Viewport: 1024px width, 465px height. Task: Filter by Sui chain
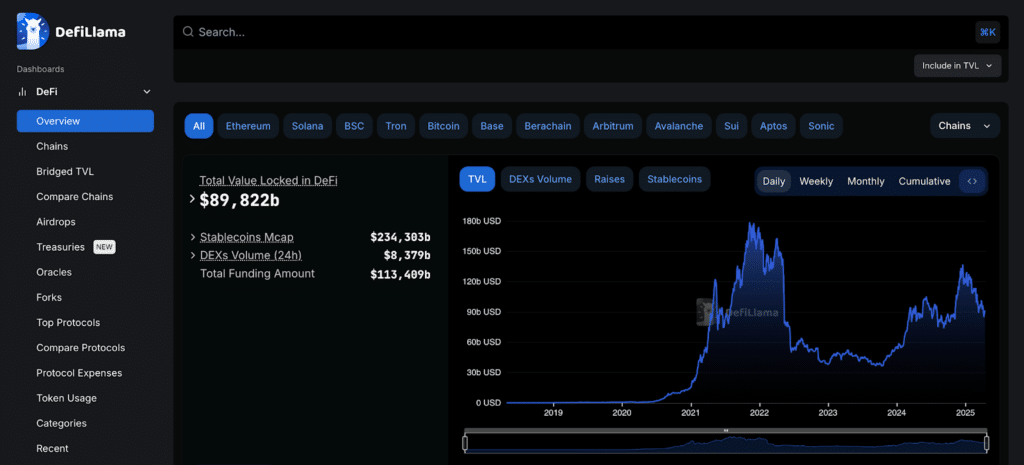(731, 126)
